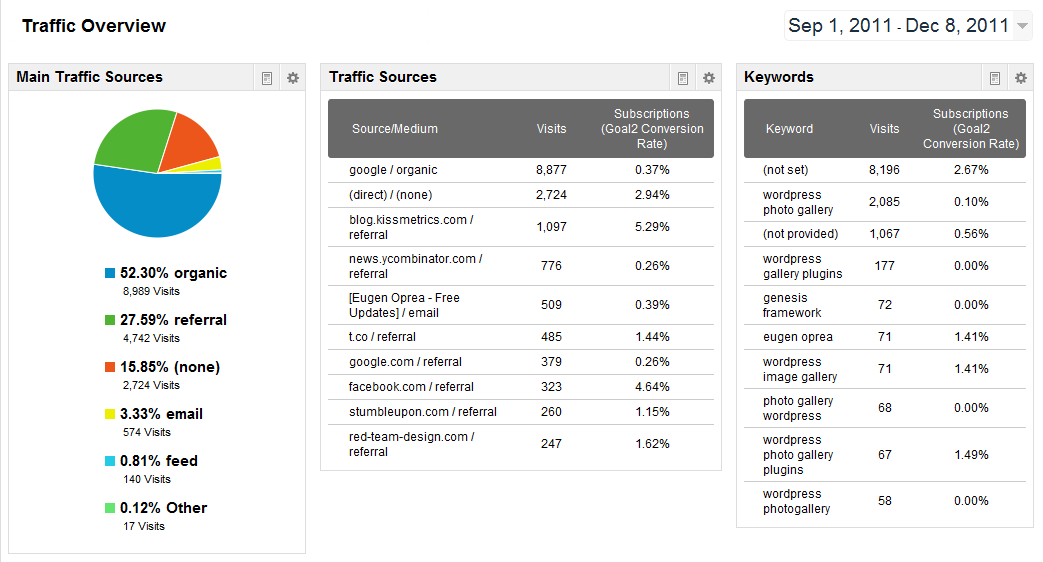Open blog.kissmetrics.com referral row
Screen dimensions: 1043x562
click(408, 227)
